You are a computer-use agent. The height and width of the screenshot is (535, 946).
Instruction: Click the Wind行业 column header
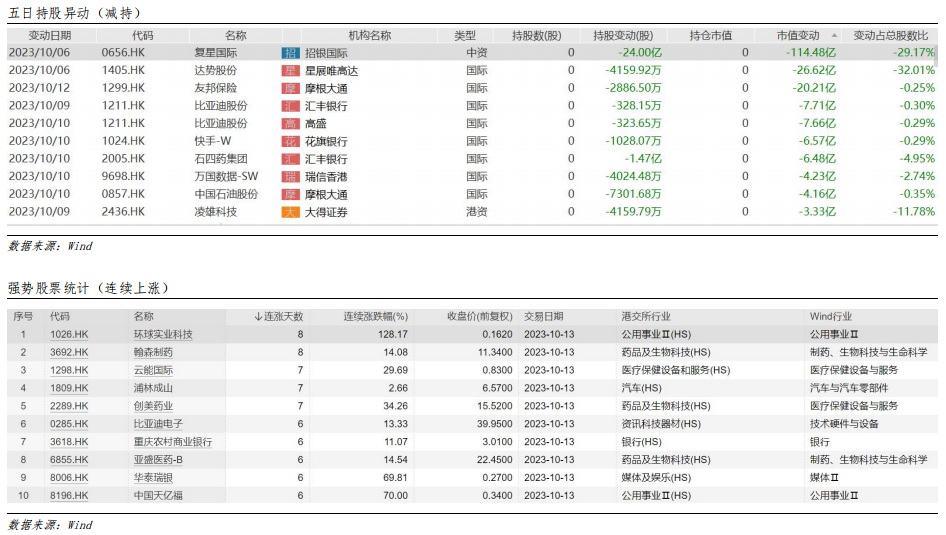[831, 317]
